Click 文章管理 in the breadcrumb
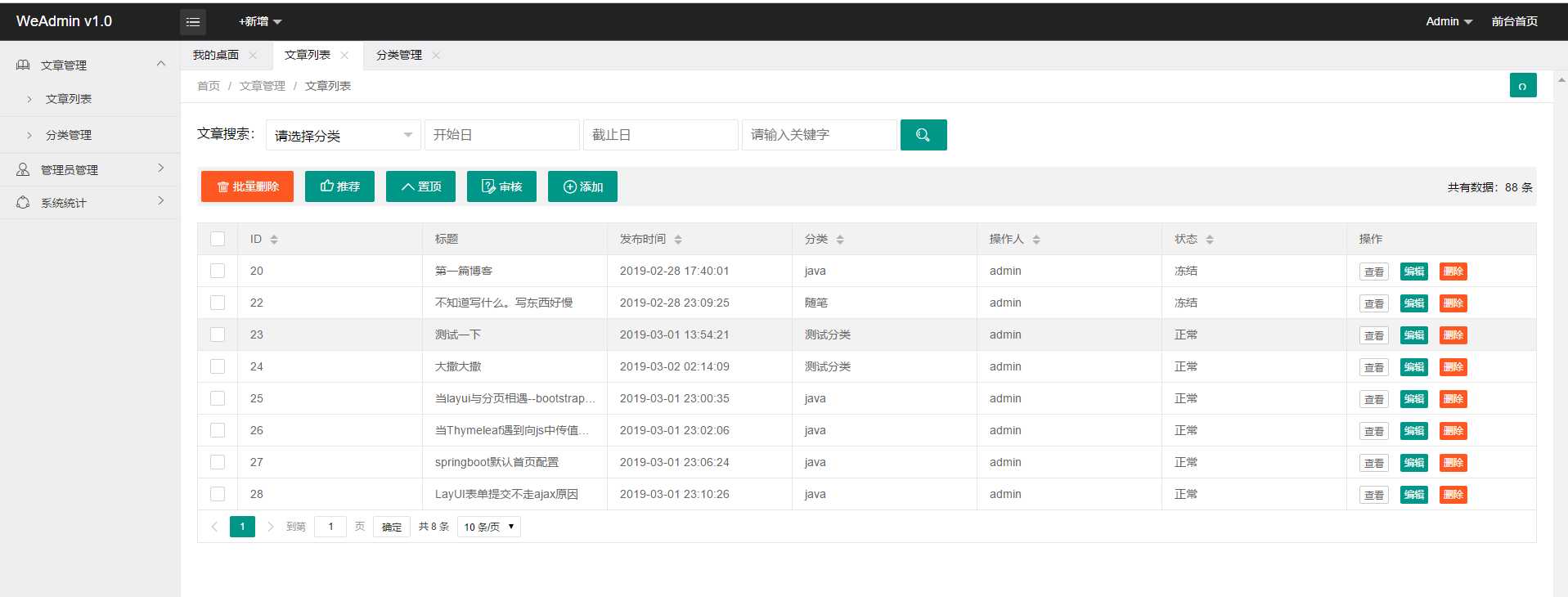 tap(263, 86)
